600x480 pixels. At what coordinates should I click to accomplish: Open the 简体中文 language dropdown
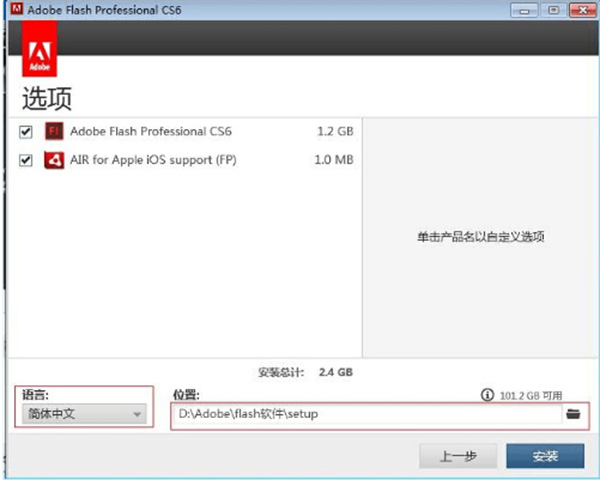pos(84,414)
